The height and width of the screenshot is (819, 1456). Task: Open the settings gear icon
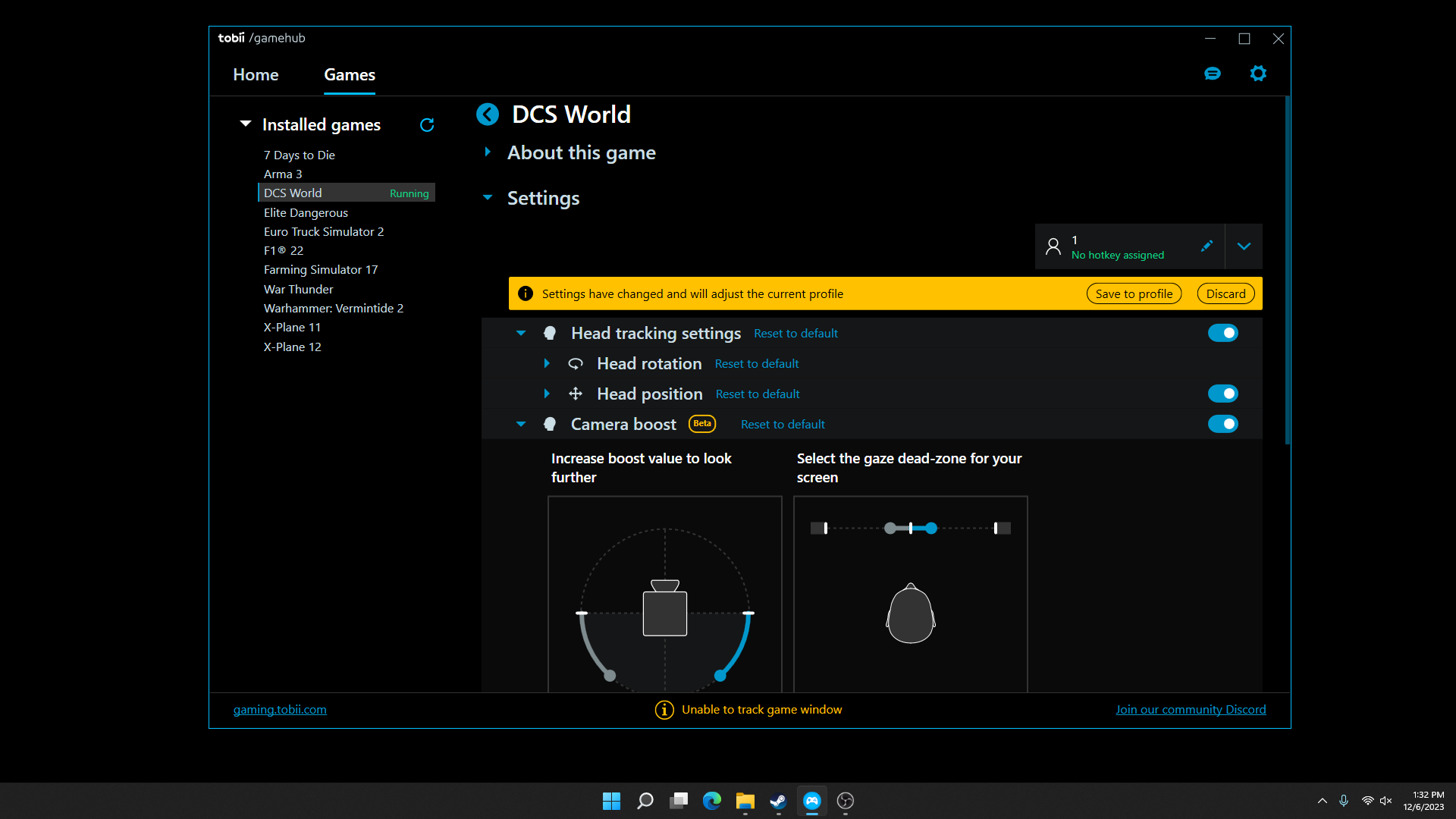pos(1258,74)
